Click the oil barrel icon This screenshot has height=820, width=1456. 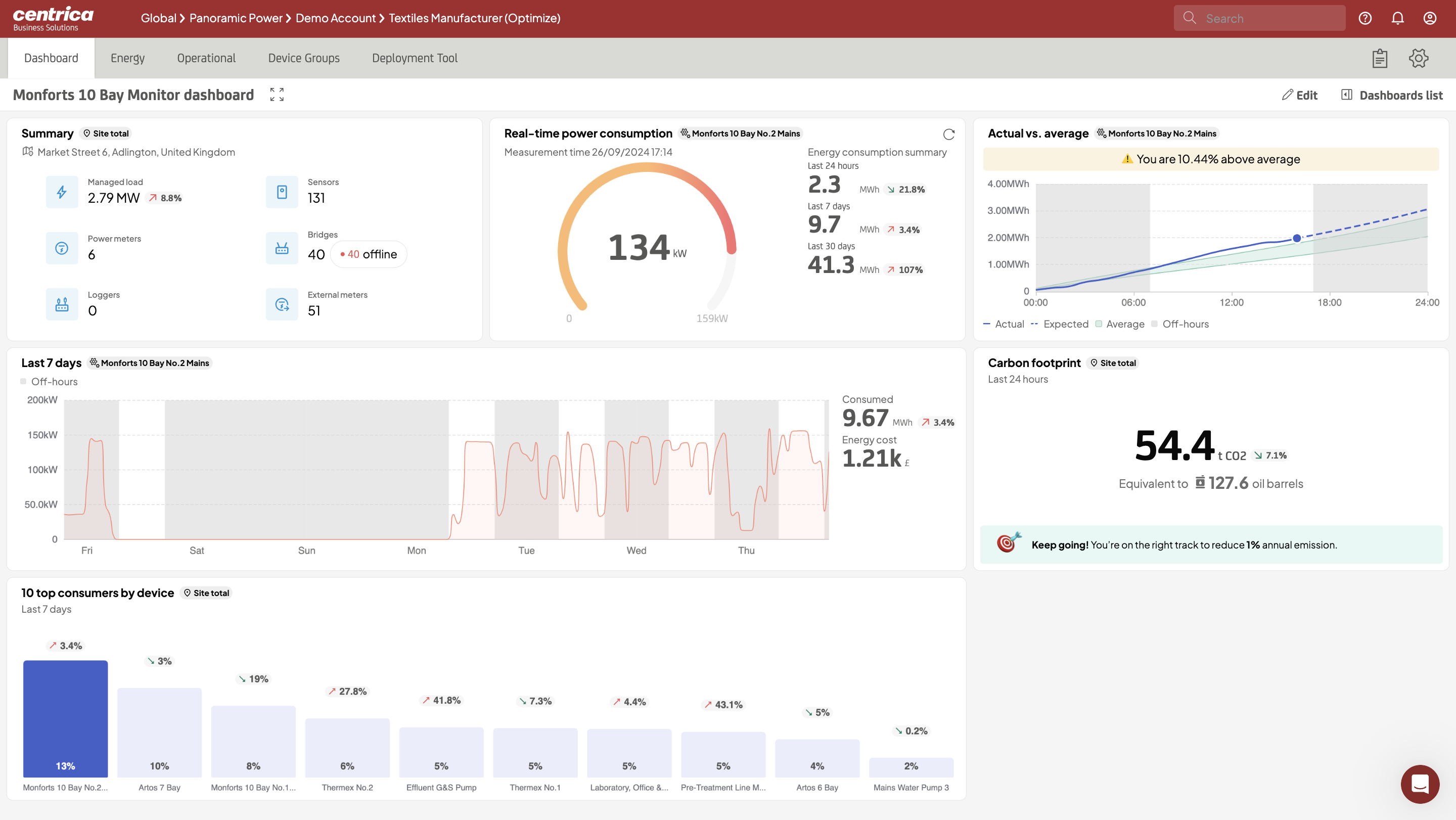(x=1199, y=482)
